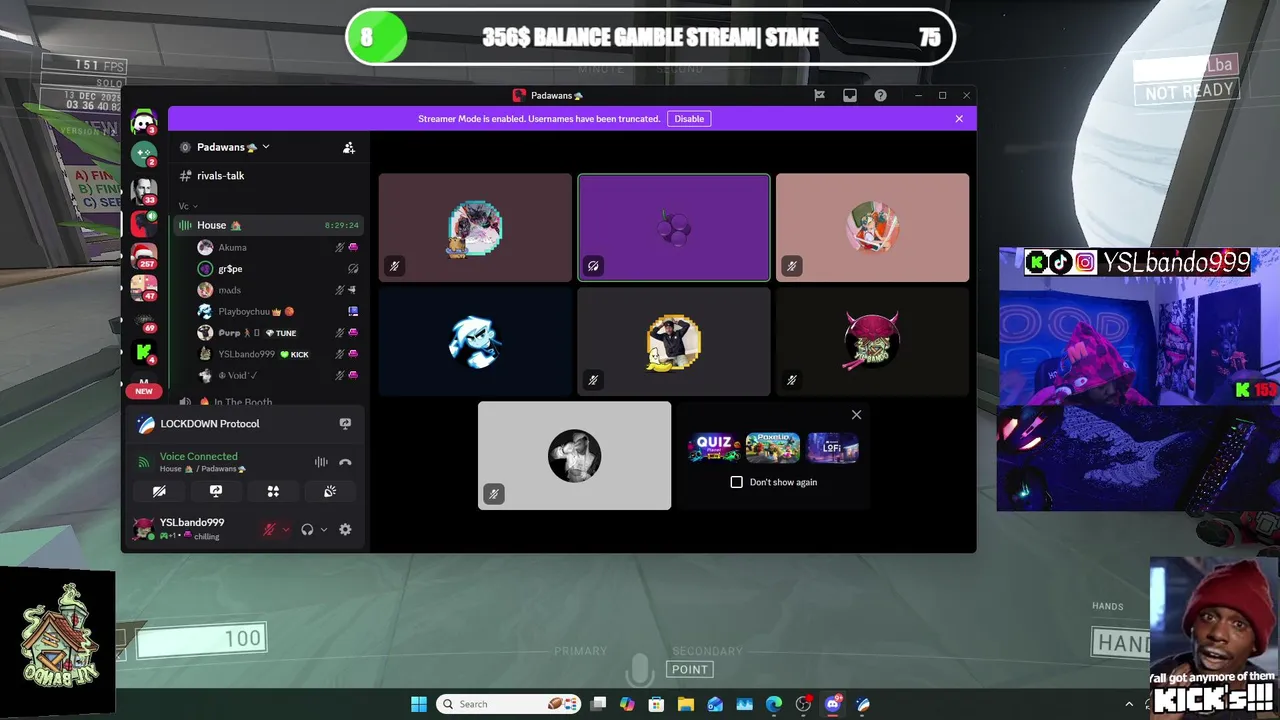Collapse the Vc channel category
Image resolution: width=1280 pixels, height=720 pixels.
tap(188, 206)
